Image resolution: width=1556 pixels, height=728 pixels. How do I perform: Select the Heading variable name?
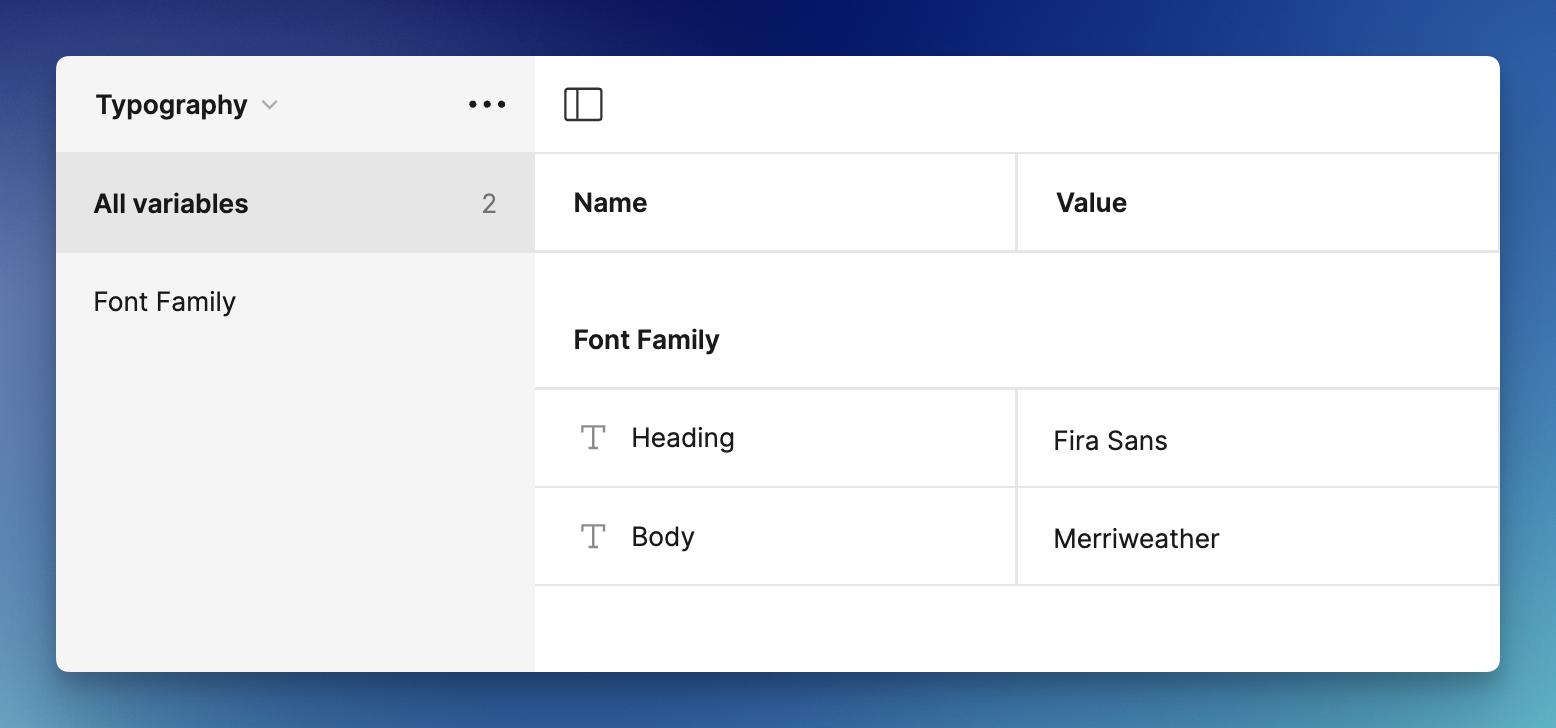point(683,438)
